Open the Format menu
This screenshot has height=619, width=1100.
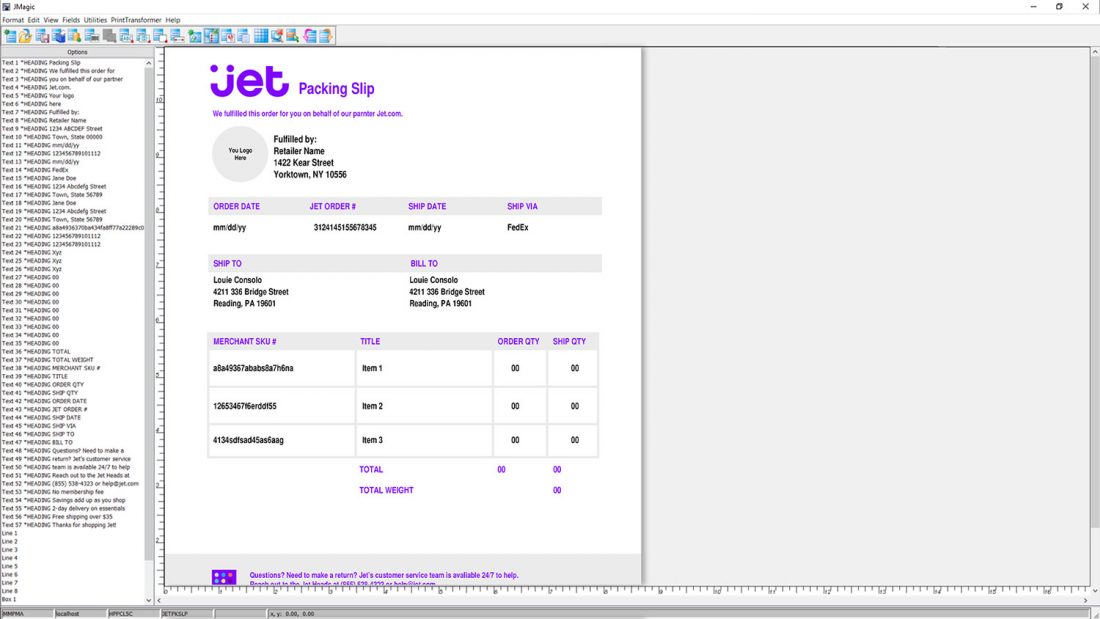coord(14,18)
